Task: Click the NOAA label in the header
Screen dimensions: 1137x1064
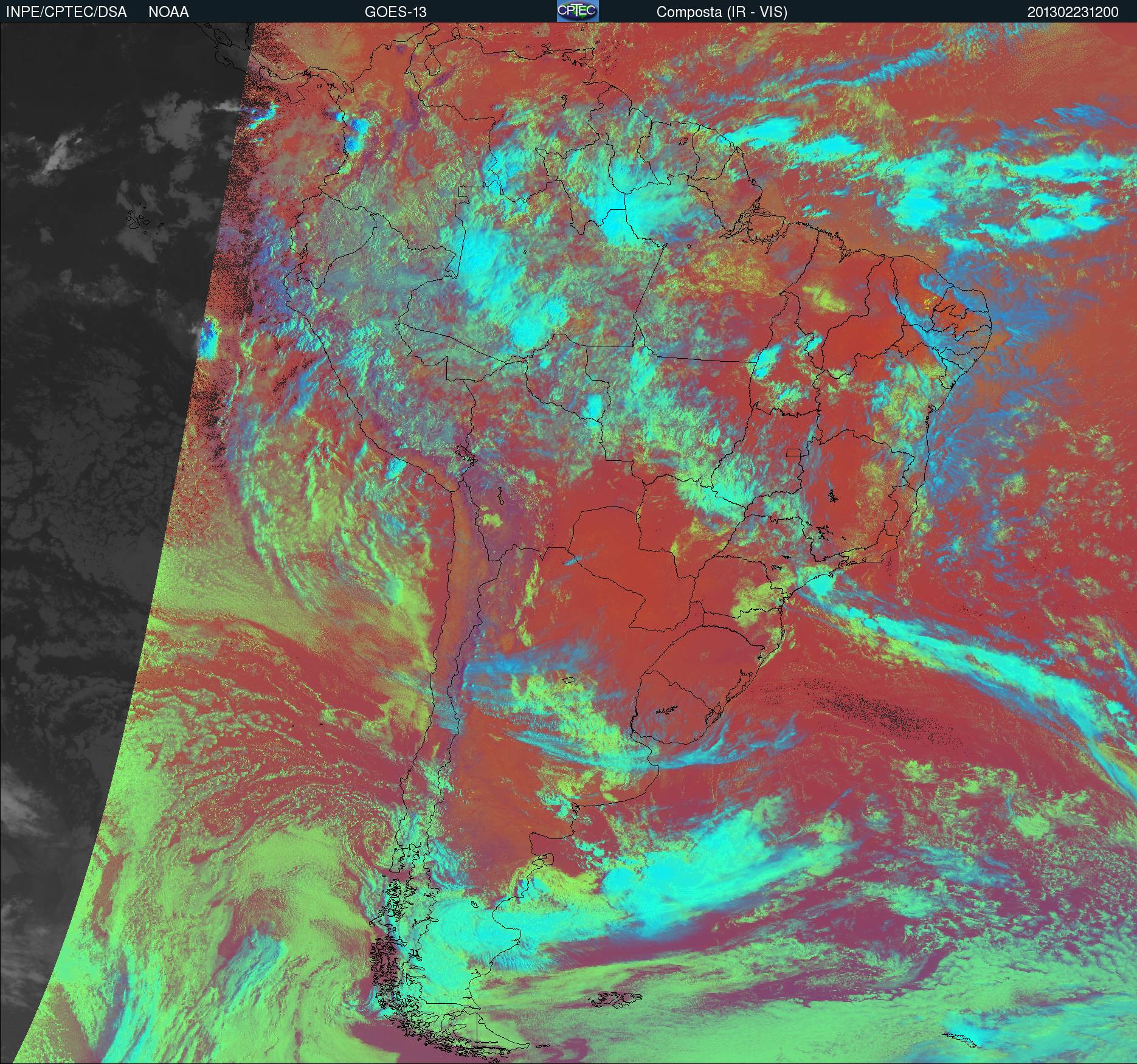Action: [168, 12]
